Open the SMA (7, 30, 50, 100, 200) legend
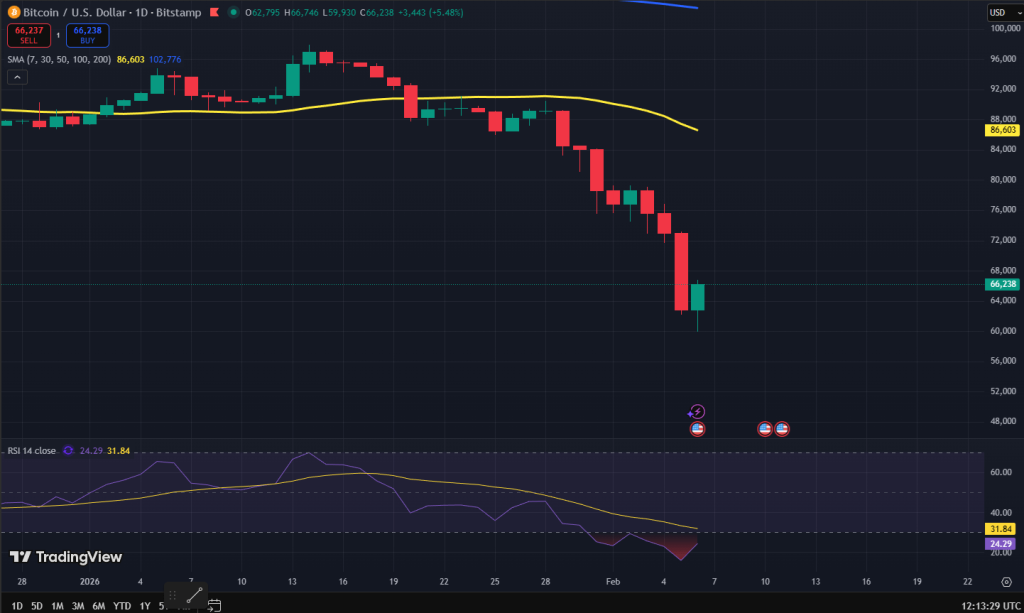Screen dimensions: 1024x613 (x=59, y=59)
